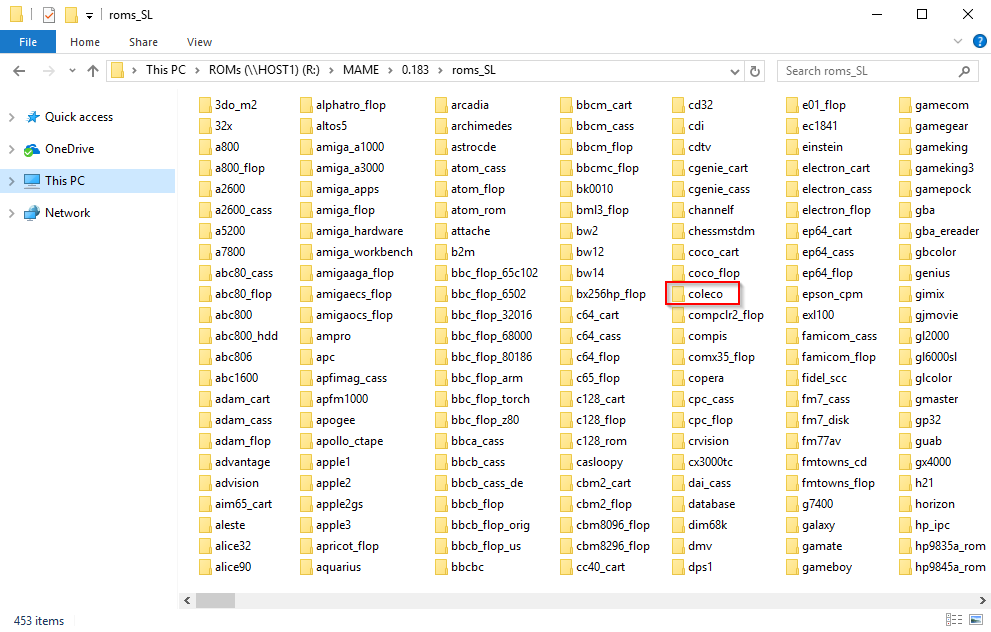Open Customize Quick Access Toolbar dropdown
Viewport: 991px width, 632px height.
click(x=89, y=15)
